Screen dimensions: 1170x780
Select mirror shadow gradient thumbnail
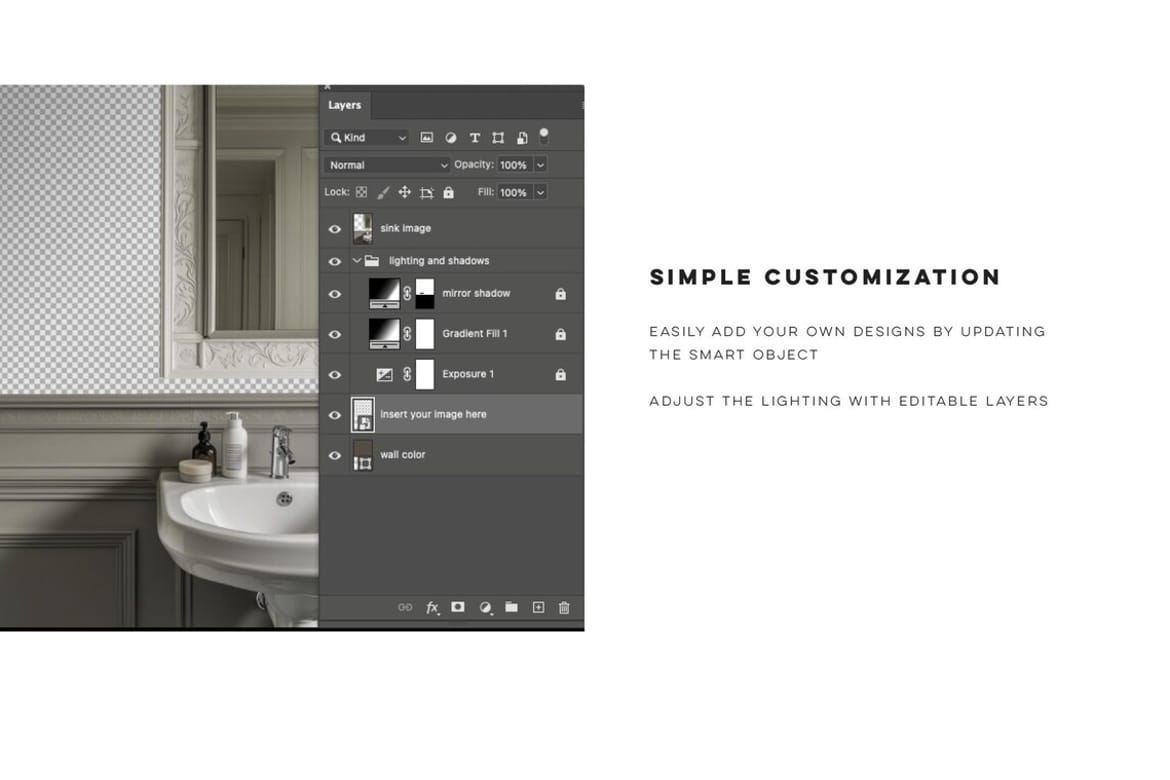(x=384, y=293)
